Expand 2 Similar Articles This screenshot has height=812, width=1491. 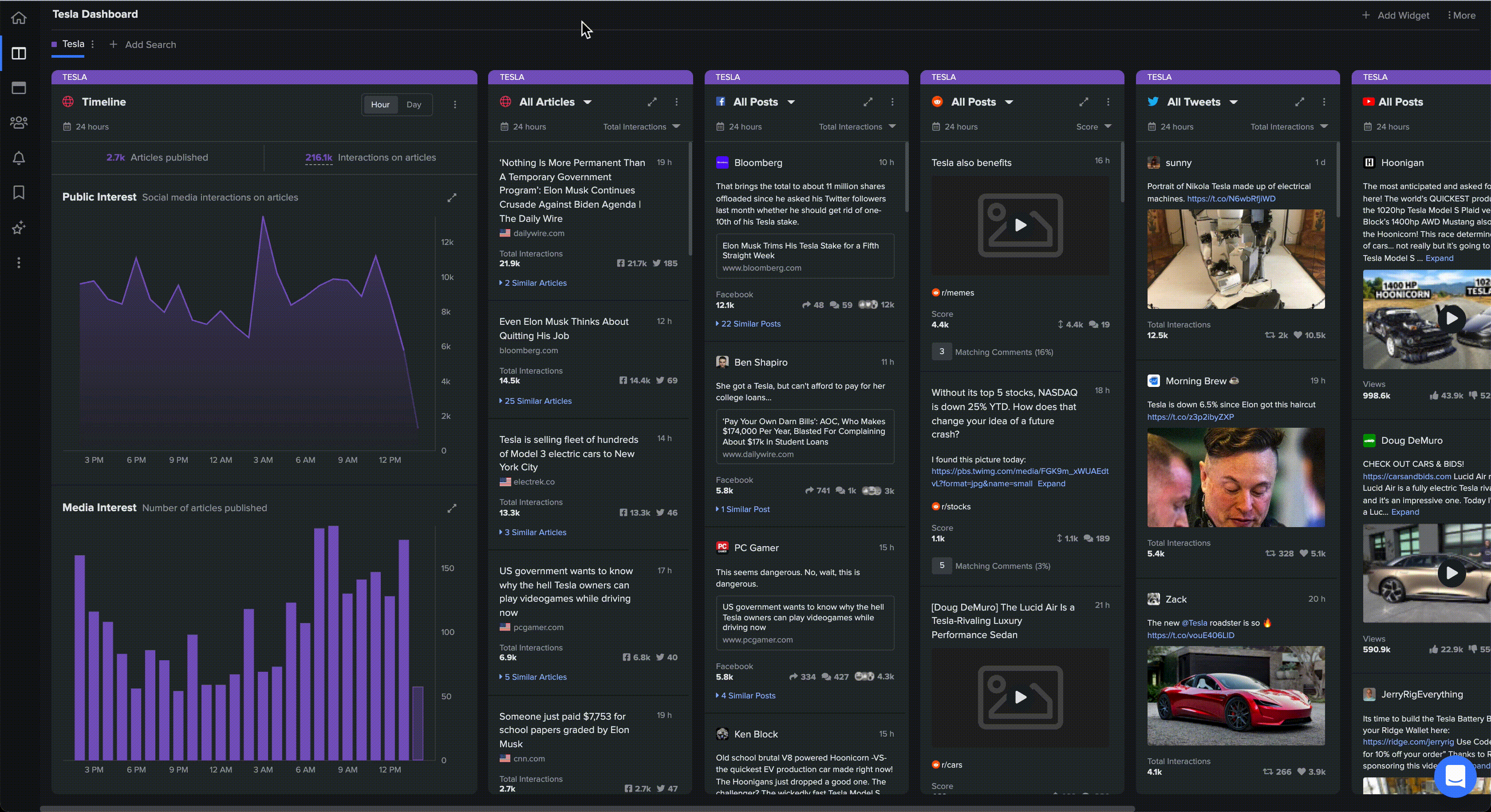533,283
